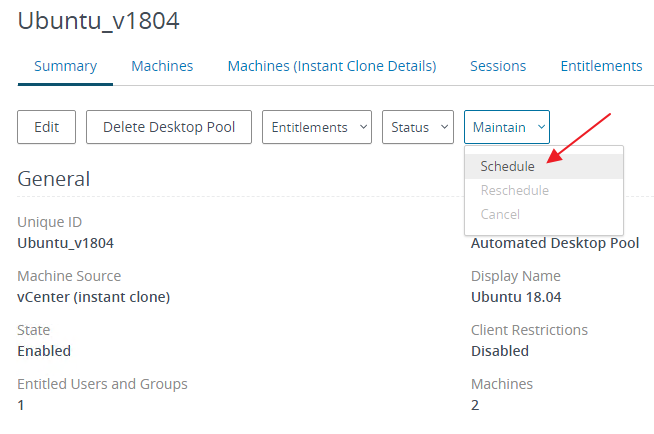
Task: Open Machines (Instant Clone Details) tab
Action: pyautogui.click(x=331, y=66)
